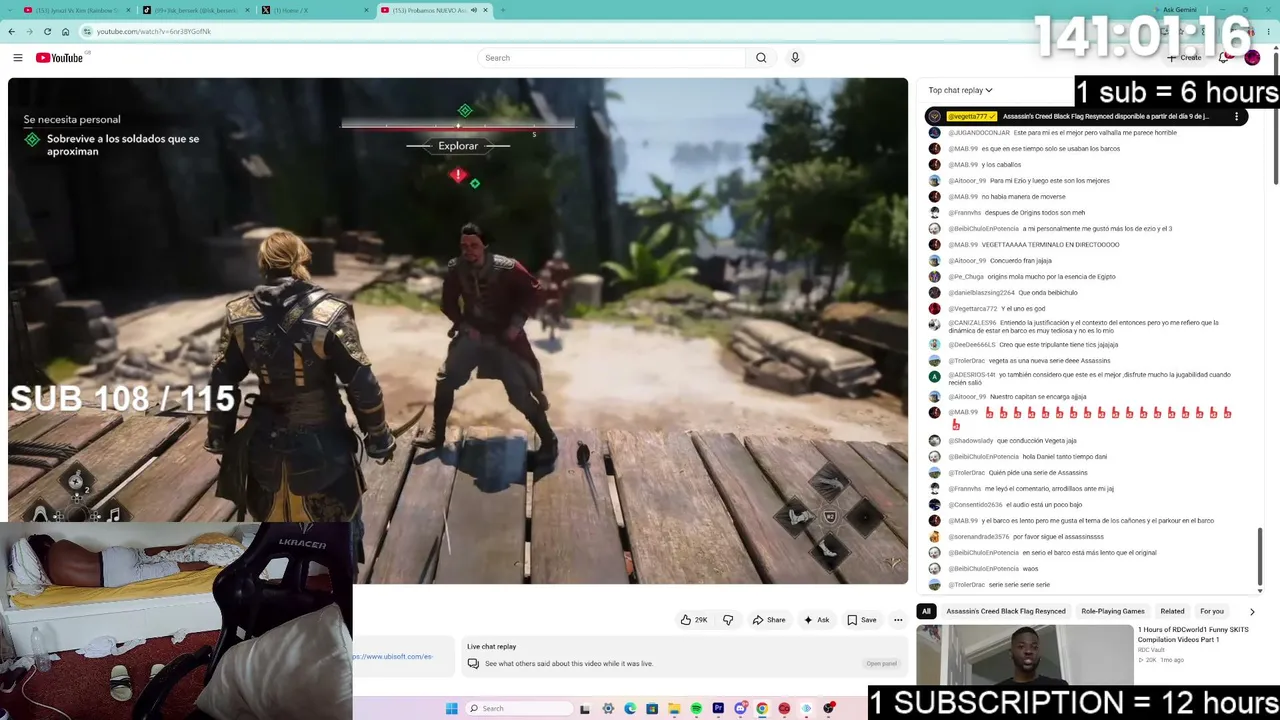Click the Windows taskbar search box

[x=519, y=709]
